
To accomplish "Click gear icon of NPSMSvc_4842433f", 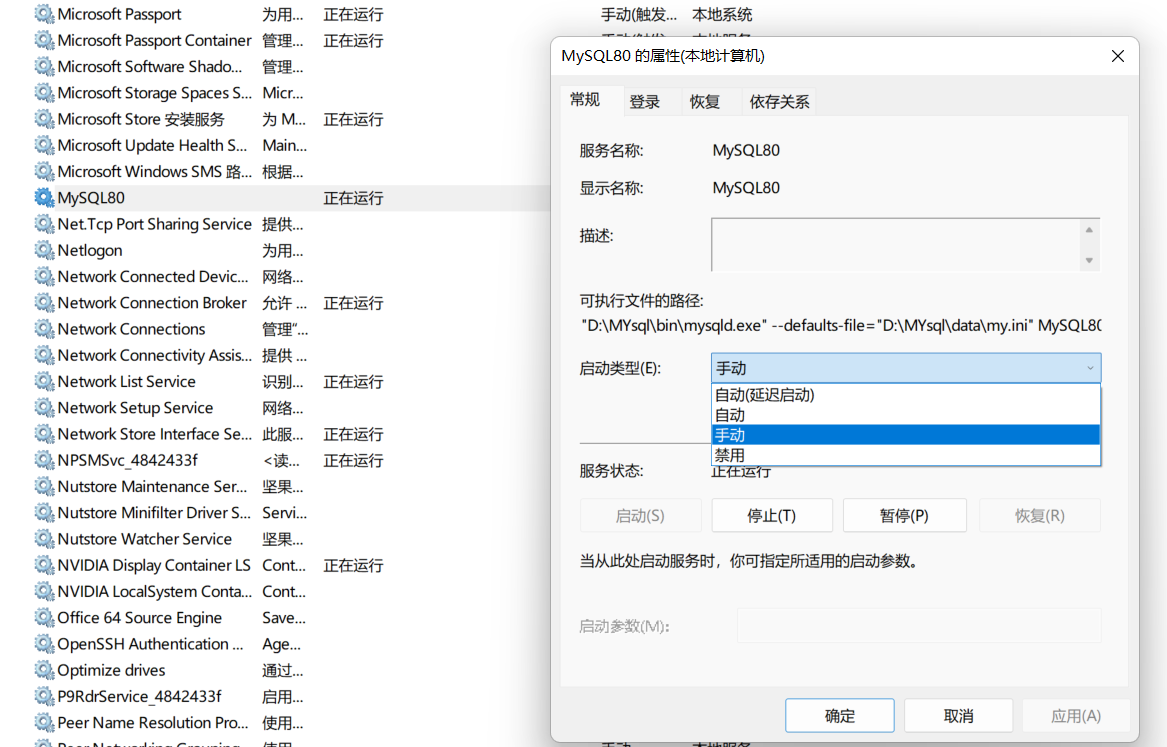I will pyautogui.click(x=45, y=461).
